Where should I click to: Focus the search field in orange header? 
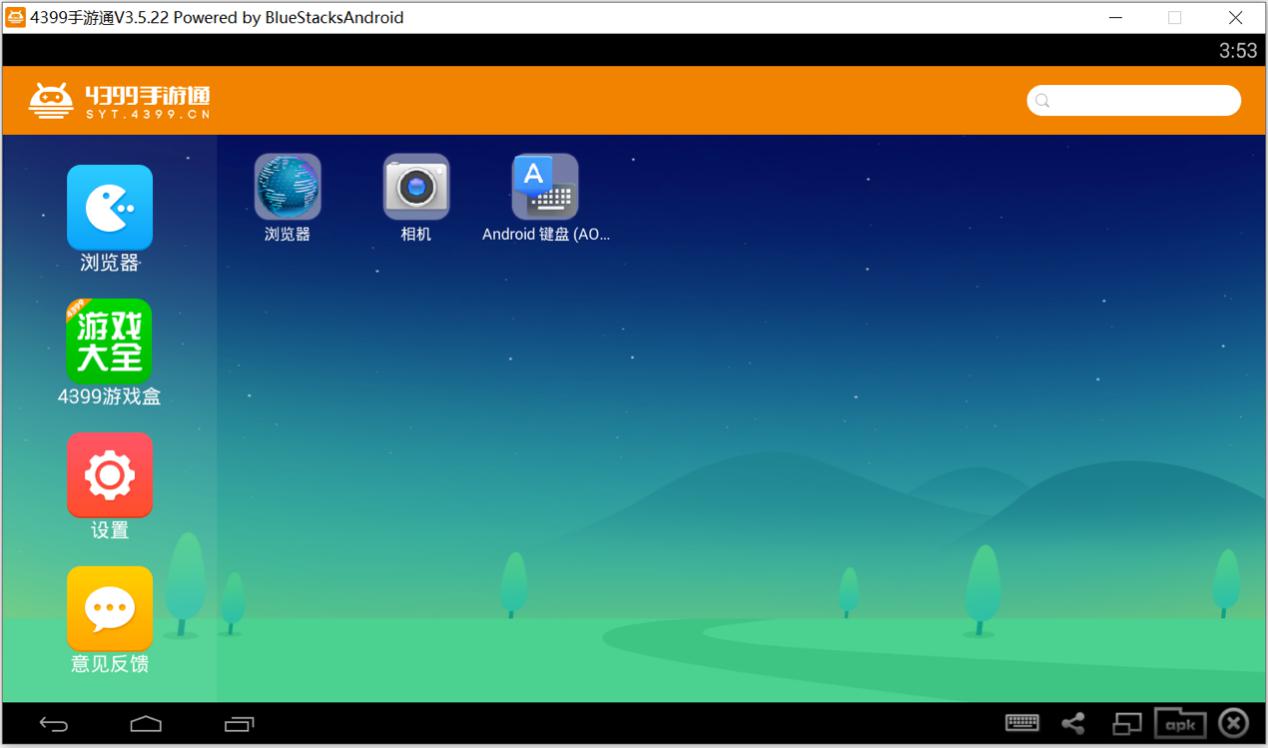click(x=1134, y=100)
